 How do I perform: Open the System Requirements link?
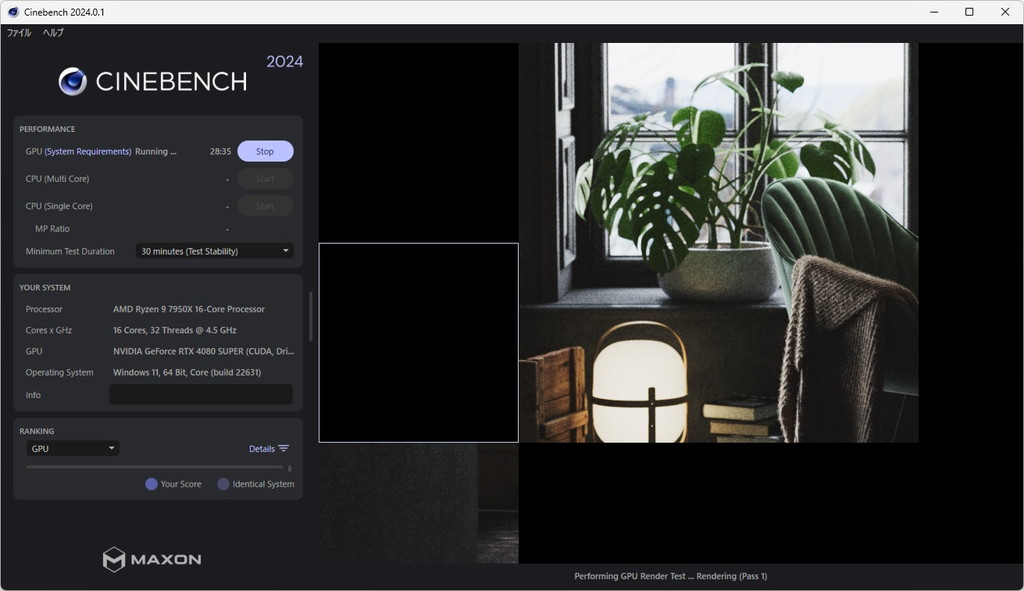tap(88, 152)
